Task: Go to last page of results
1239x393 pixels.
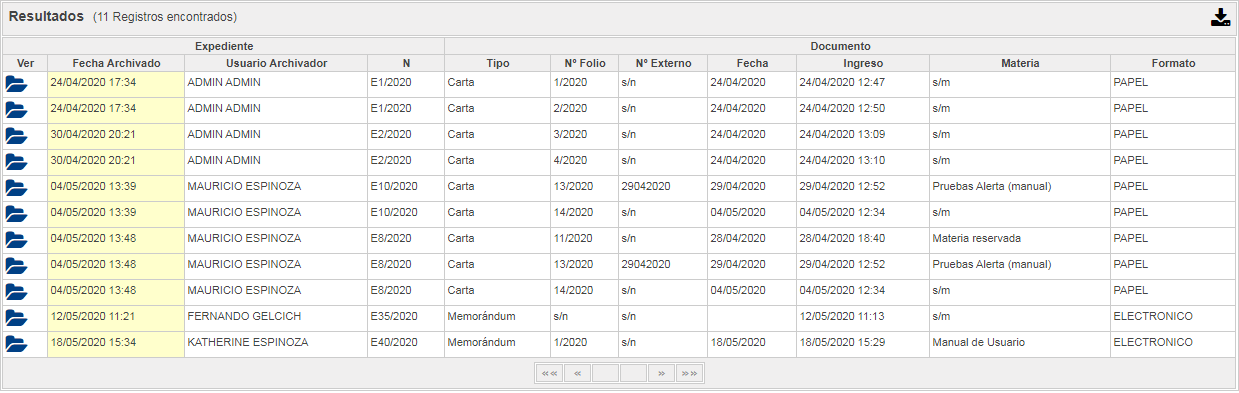Action: tap(689, 374)
